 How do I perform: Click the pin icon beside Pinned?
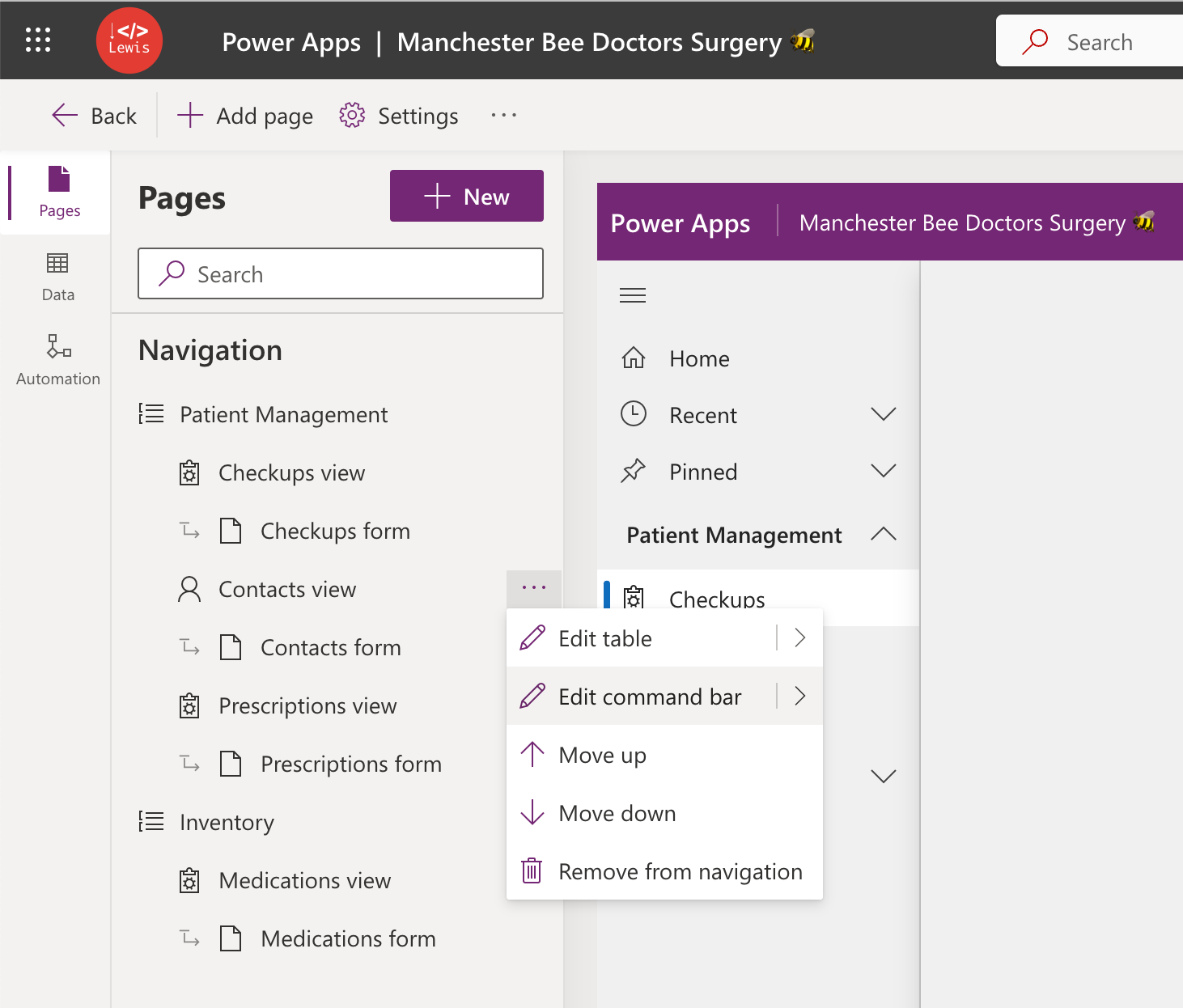pyautogui.click(x=634, y=471)
